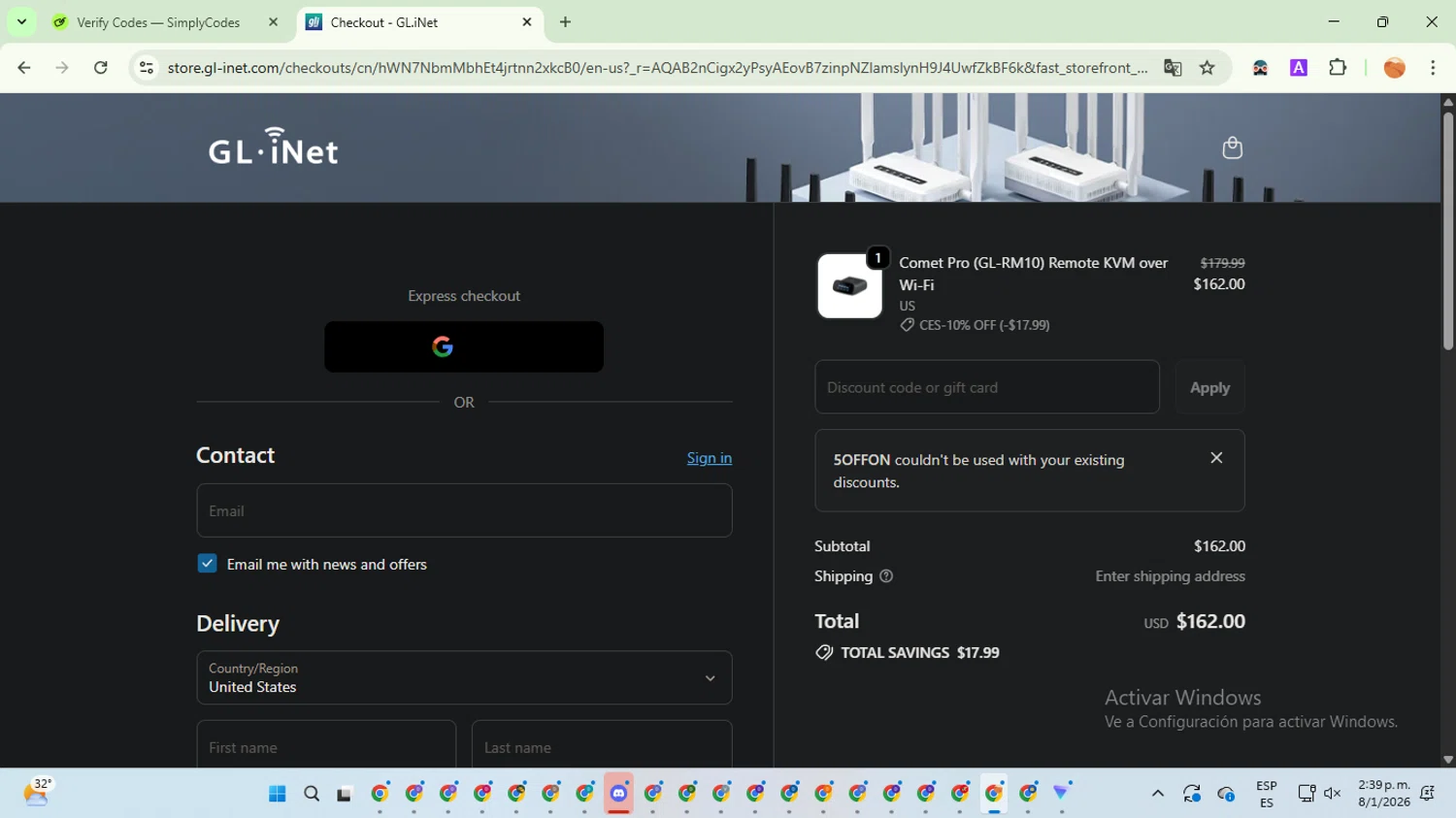Viewport: 1456px width, 818px height.
Task: Open Windows taskbar search
Action: point(312,794)
